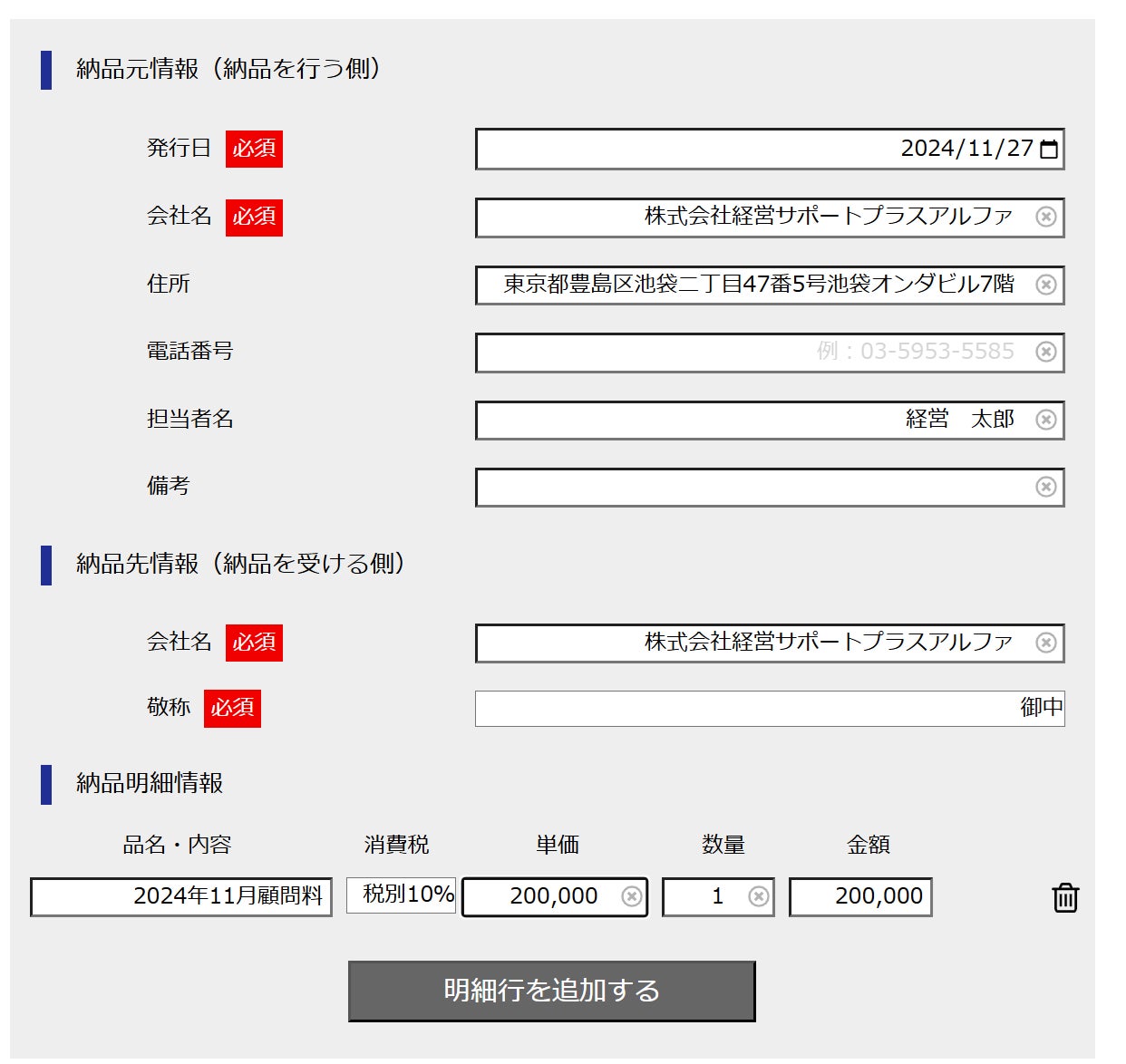Clear the 単価 unit price value
The image size is (1126, 1064).
point(632,896)
